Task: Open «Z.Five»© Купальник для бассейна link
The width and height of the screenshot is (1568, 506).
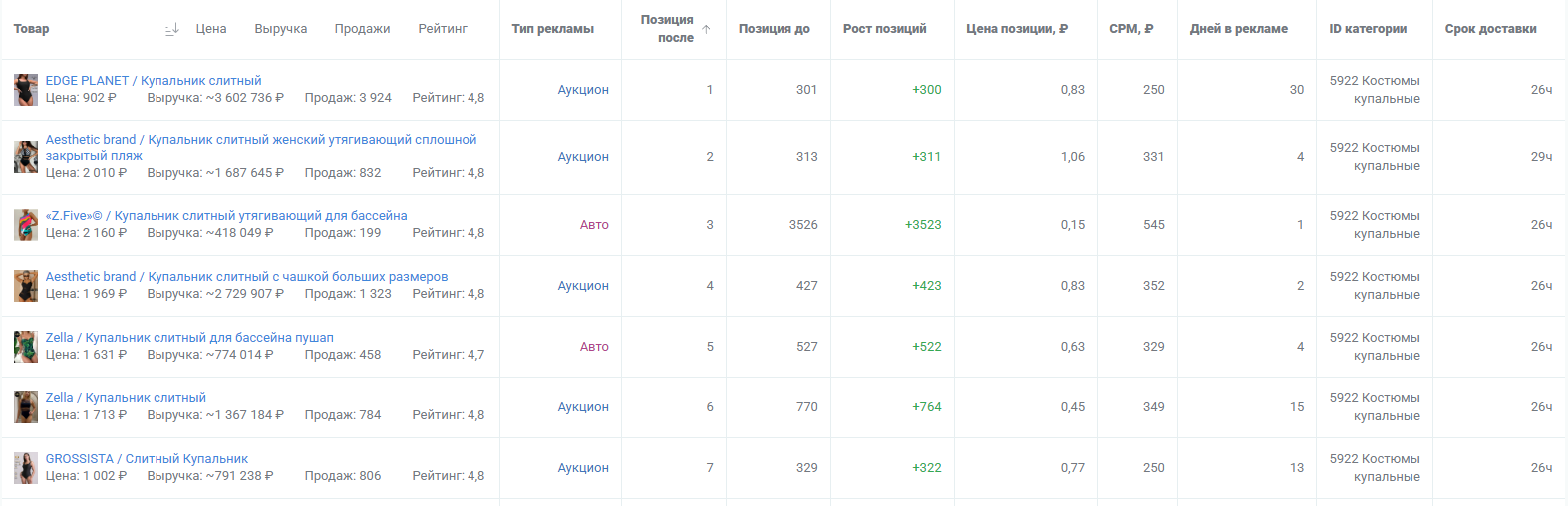Action: pos(226,216)
